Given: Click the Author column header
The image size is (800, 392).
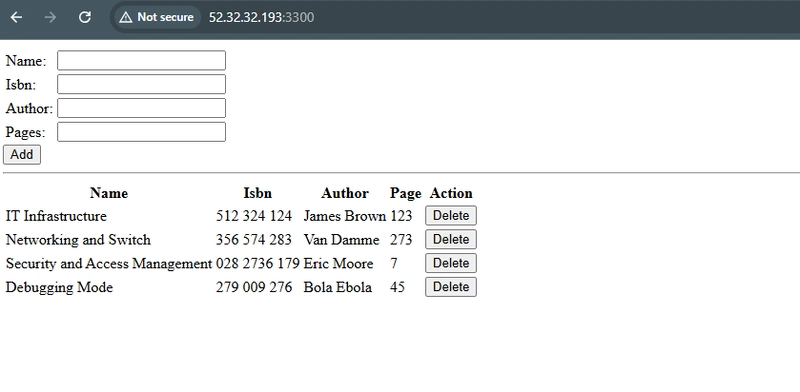Looking at the screenshot, I should 345,193.
